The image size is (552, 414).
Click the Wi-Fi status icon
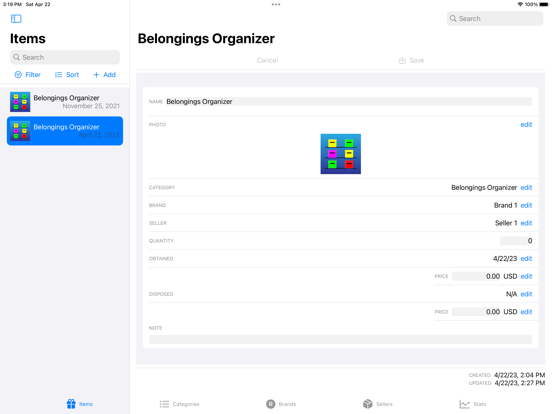click(x=520, y=4)
